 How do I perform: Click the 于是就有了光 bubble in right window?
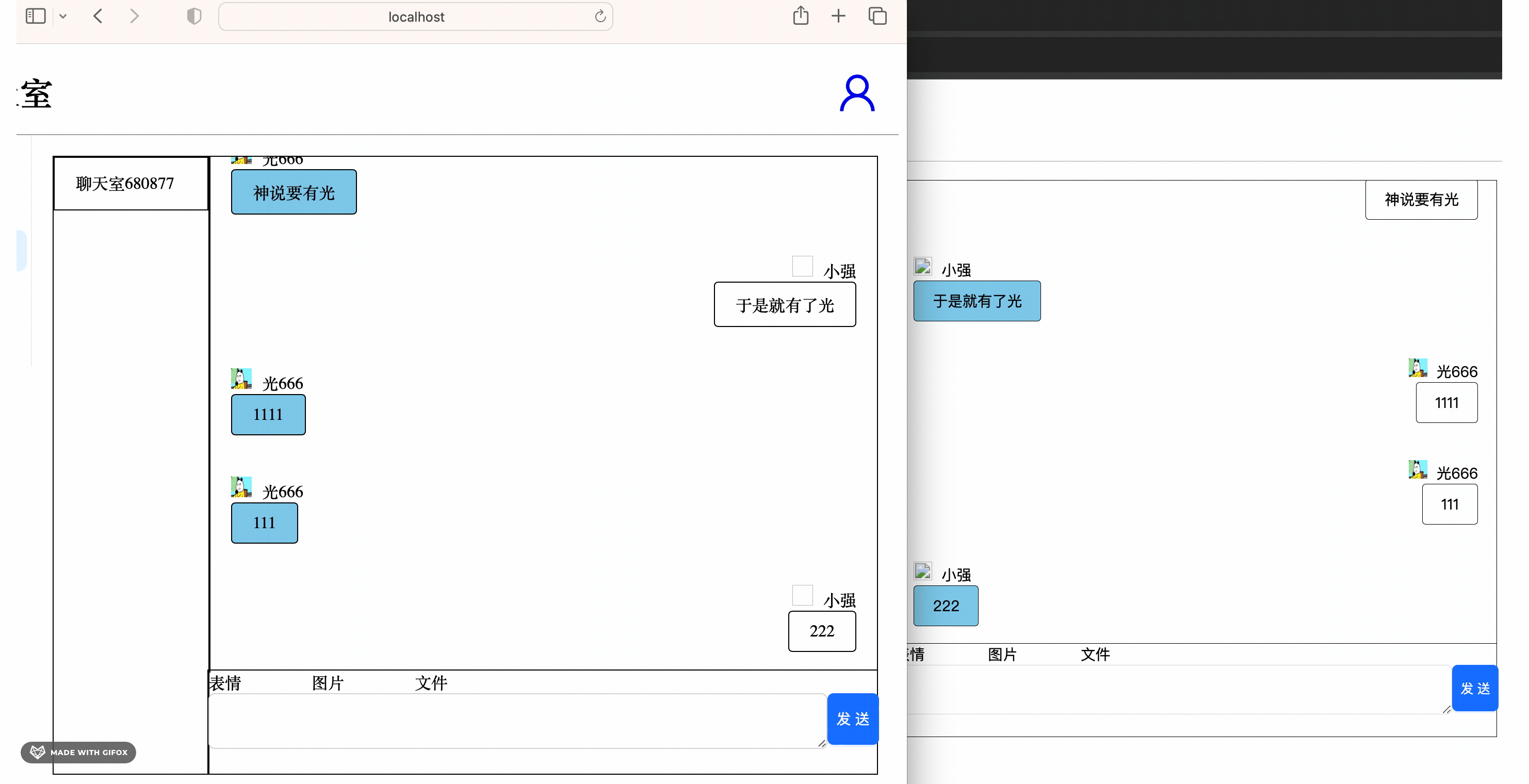(977, 301)
